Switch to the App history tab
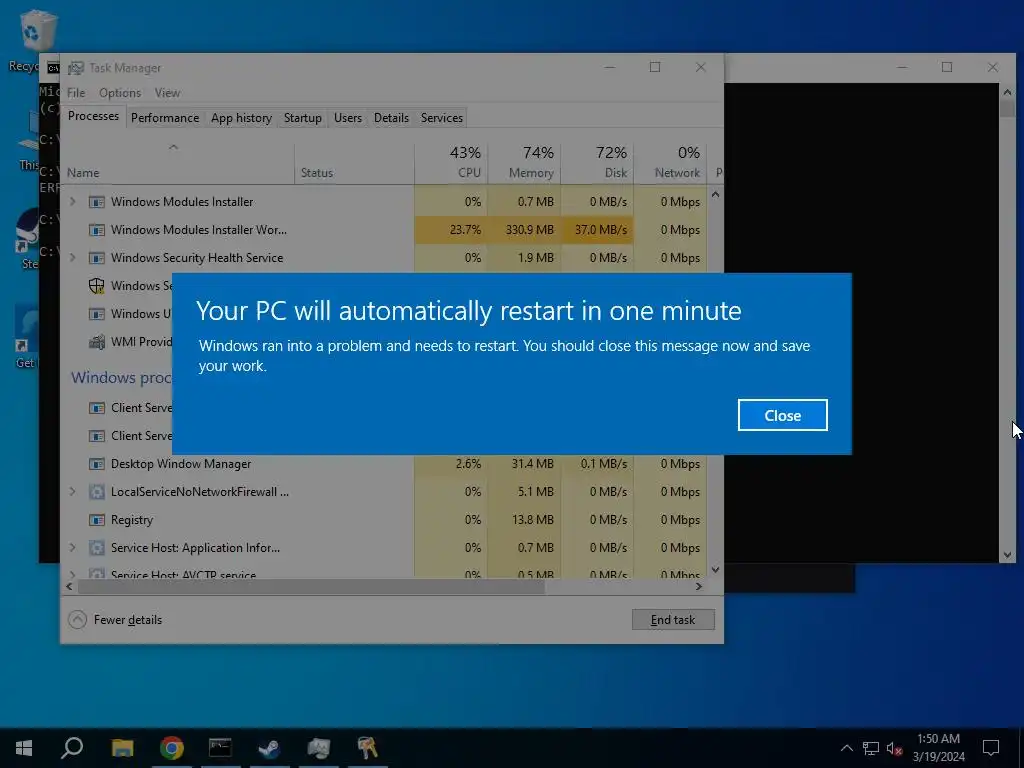The image size is (1024, 768). coord(241,118)
